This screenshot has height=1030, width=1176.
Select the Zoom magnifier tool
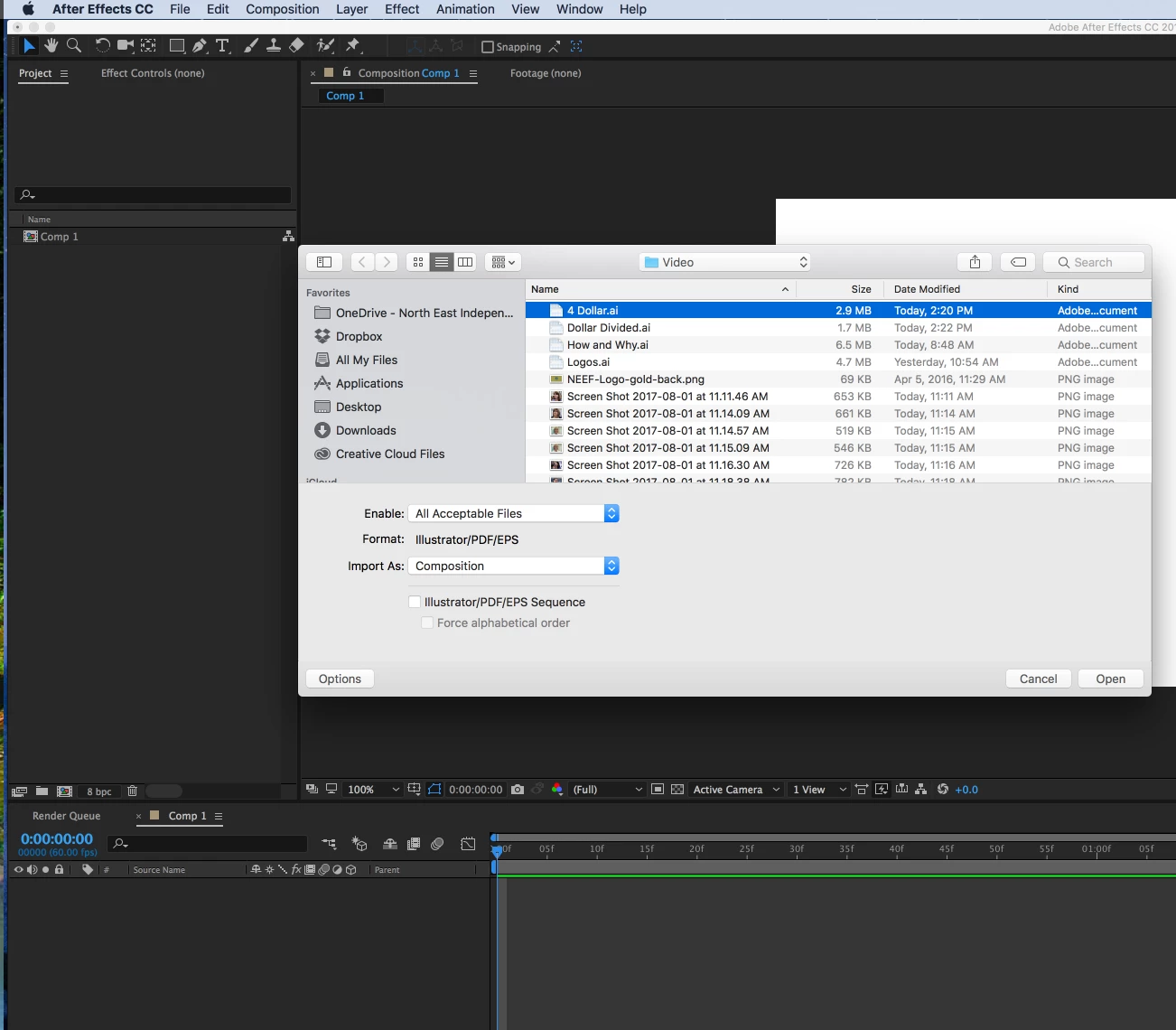[x=74, y=45]
